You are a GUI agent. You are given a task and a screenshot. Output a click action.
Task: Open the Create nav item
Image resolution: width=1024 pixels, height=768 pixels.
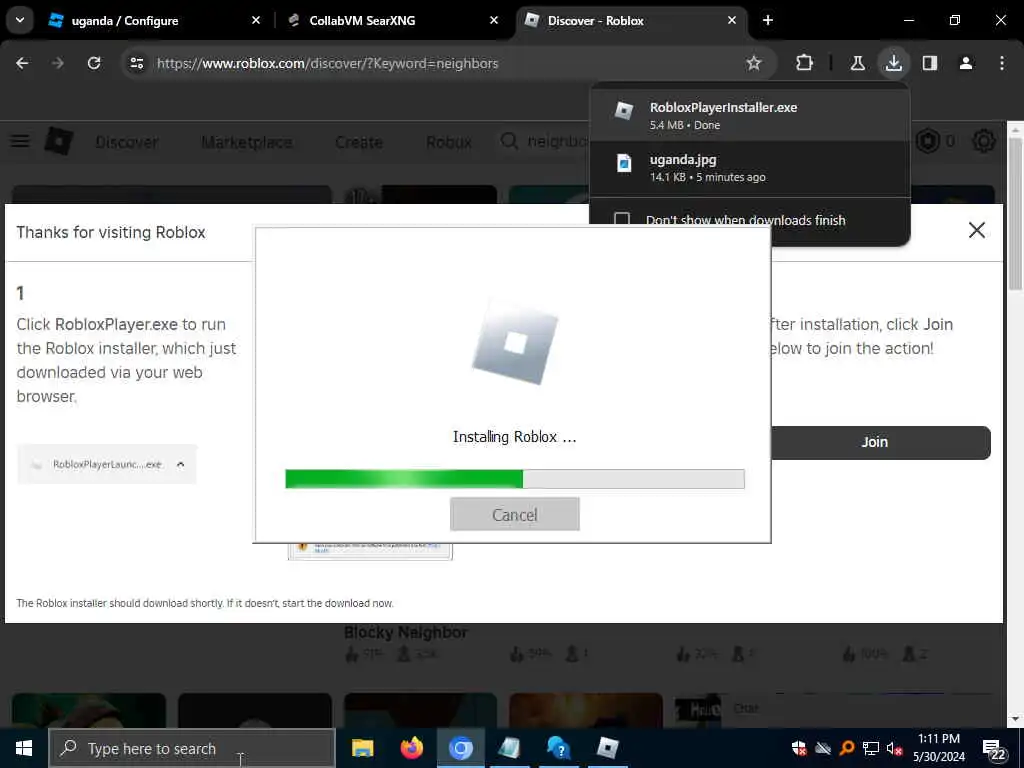point(359,142)
